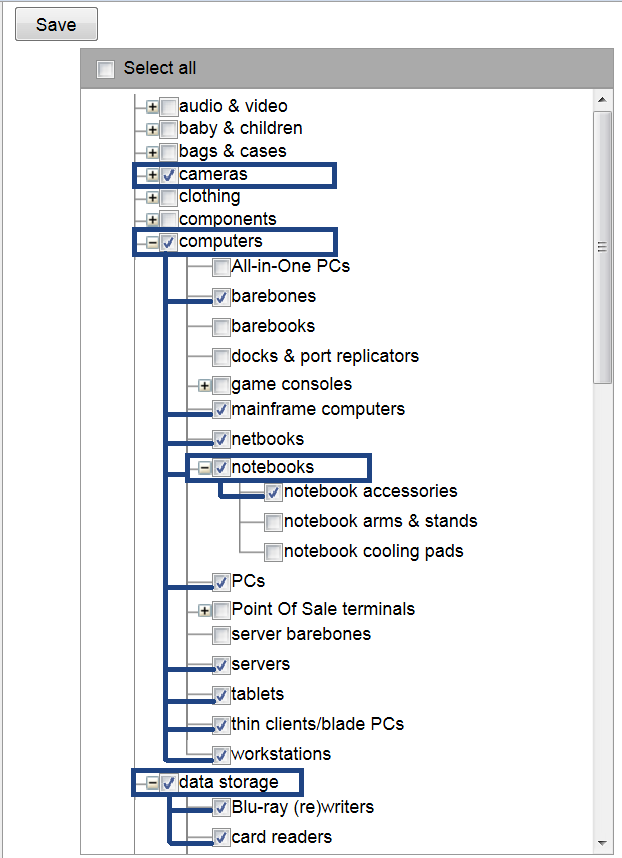Uncheck the data storage checkbox
The height and width of the screenshot is (858, 622).
pos(168,783)
